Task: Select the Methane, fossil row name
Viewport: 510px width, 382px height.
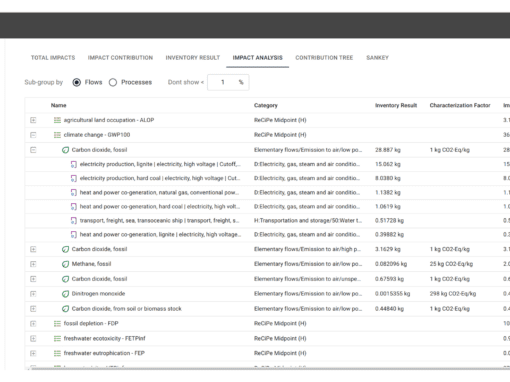Action: (91, 264)
